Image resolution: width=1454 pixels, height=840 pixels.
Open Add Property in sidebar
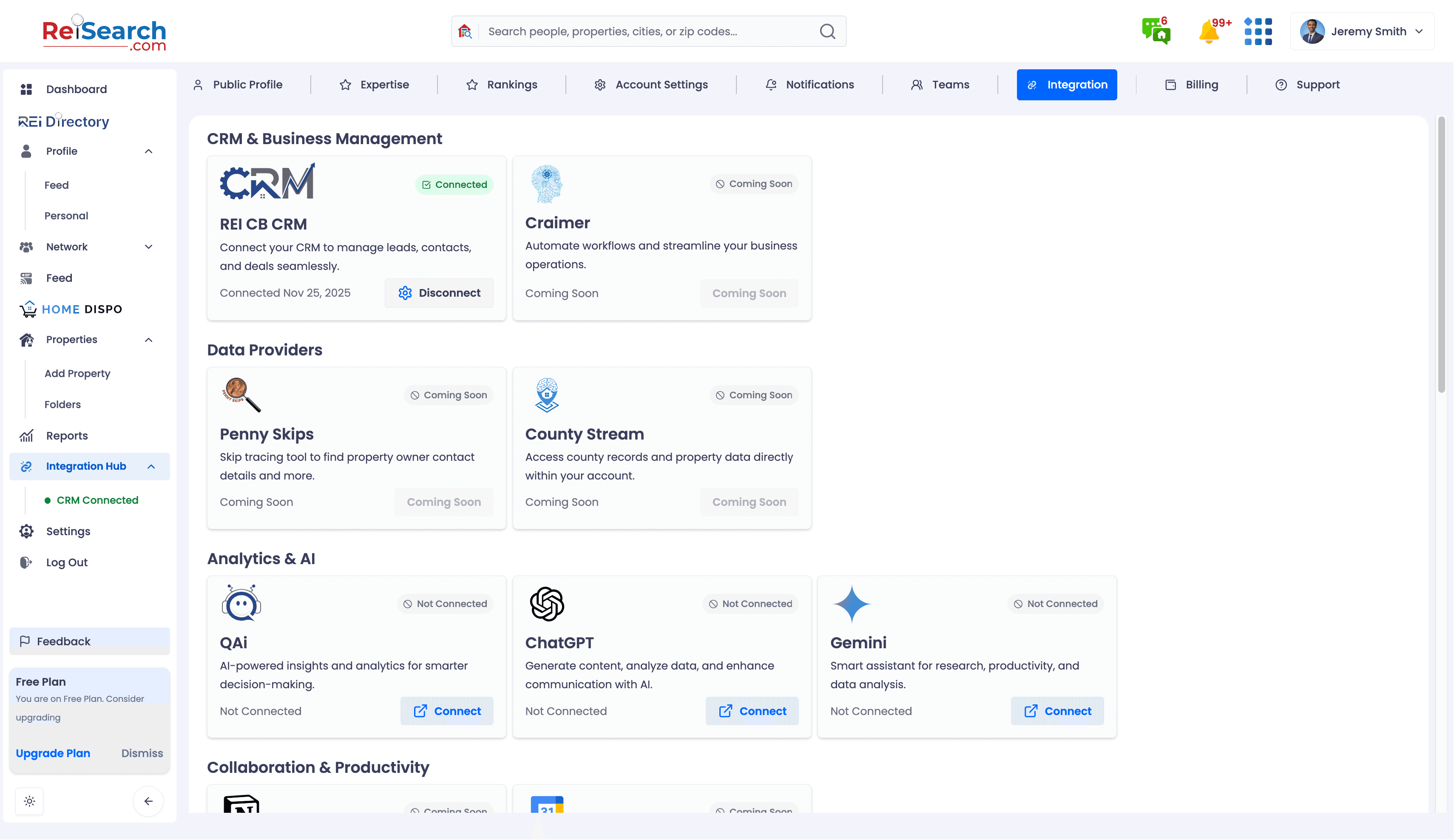(x=77, y=373)
